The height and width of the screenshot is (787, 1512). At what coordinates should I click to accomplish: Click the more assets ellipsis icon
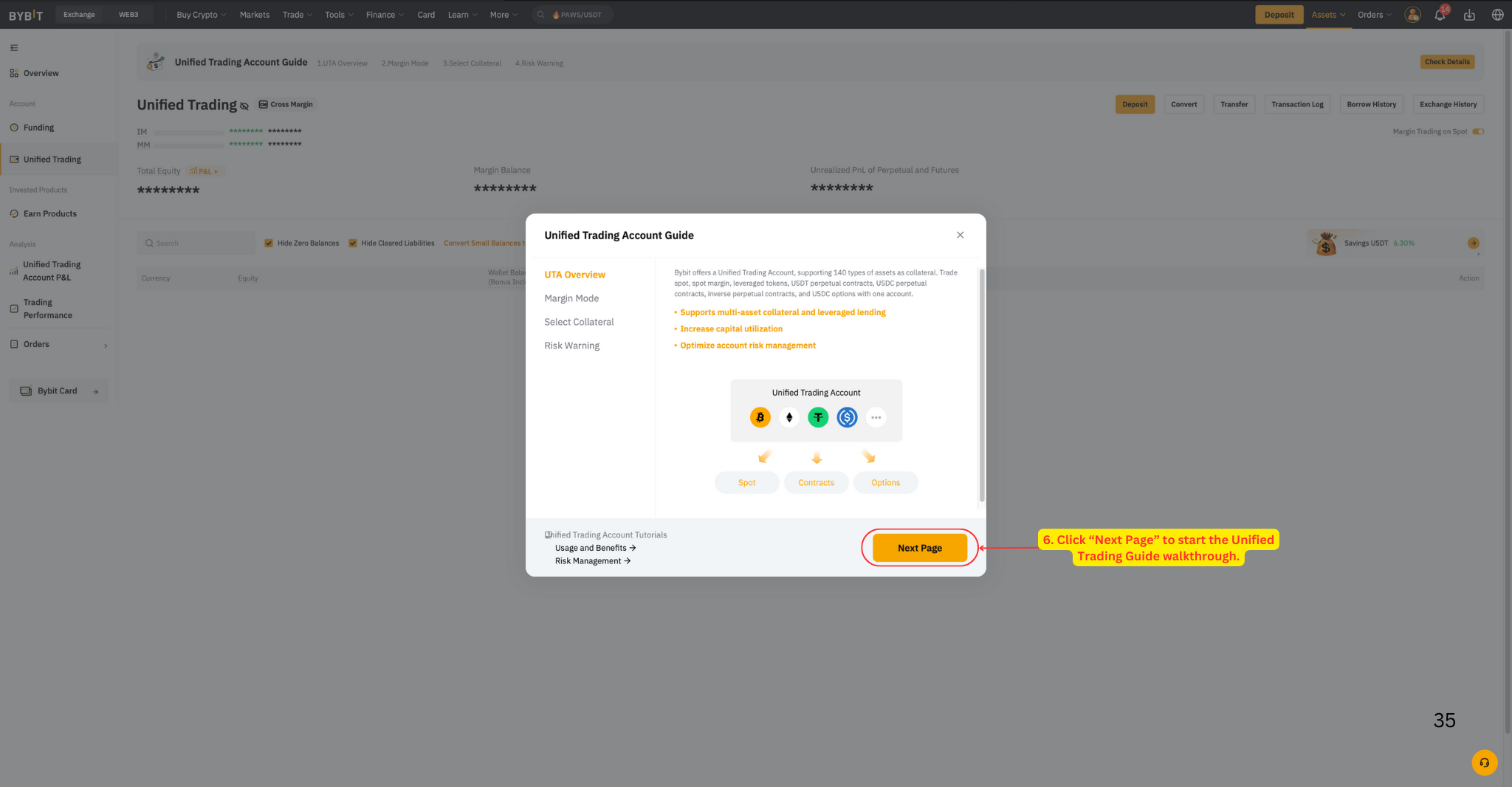(876, 418)
